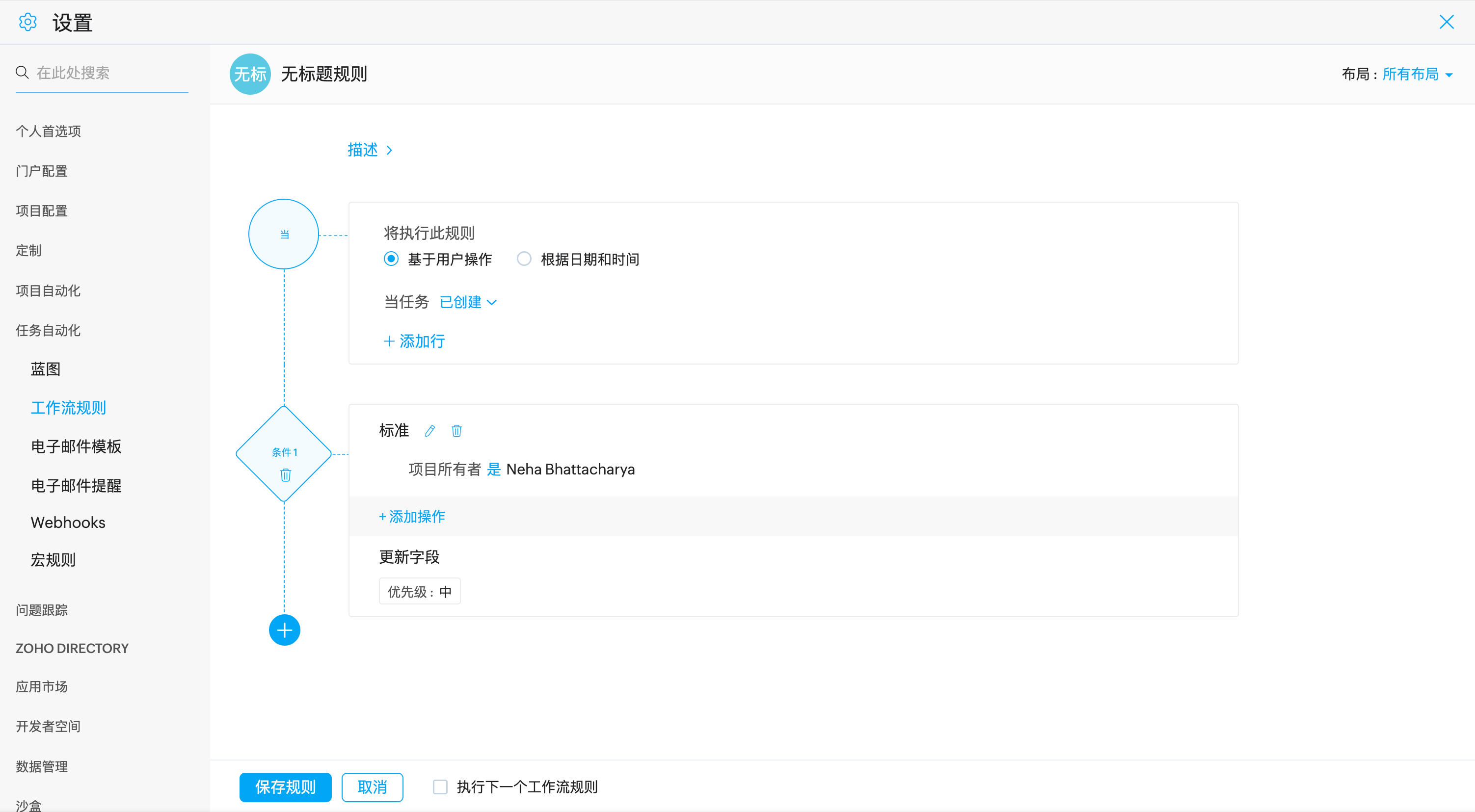
Task: Enable 执行下一个工作流规则 checkbox
Action: coord(440,787)
